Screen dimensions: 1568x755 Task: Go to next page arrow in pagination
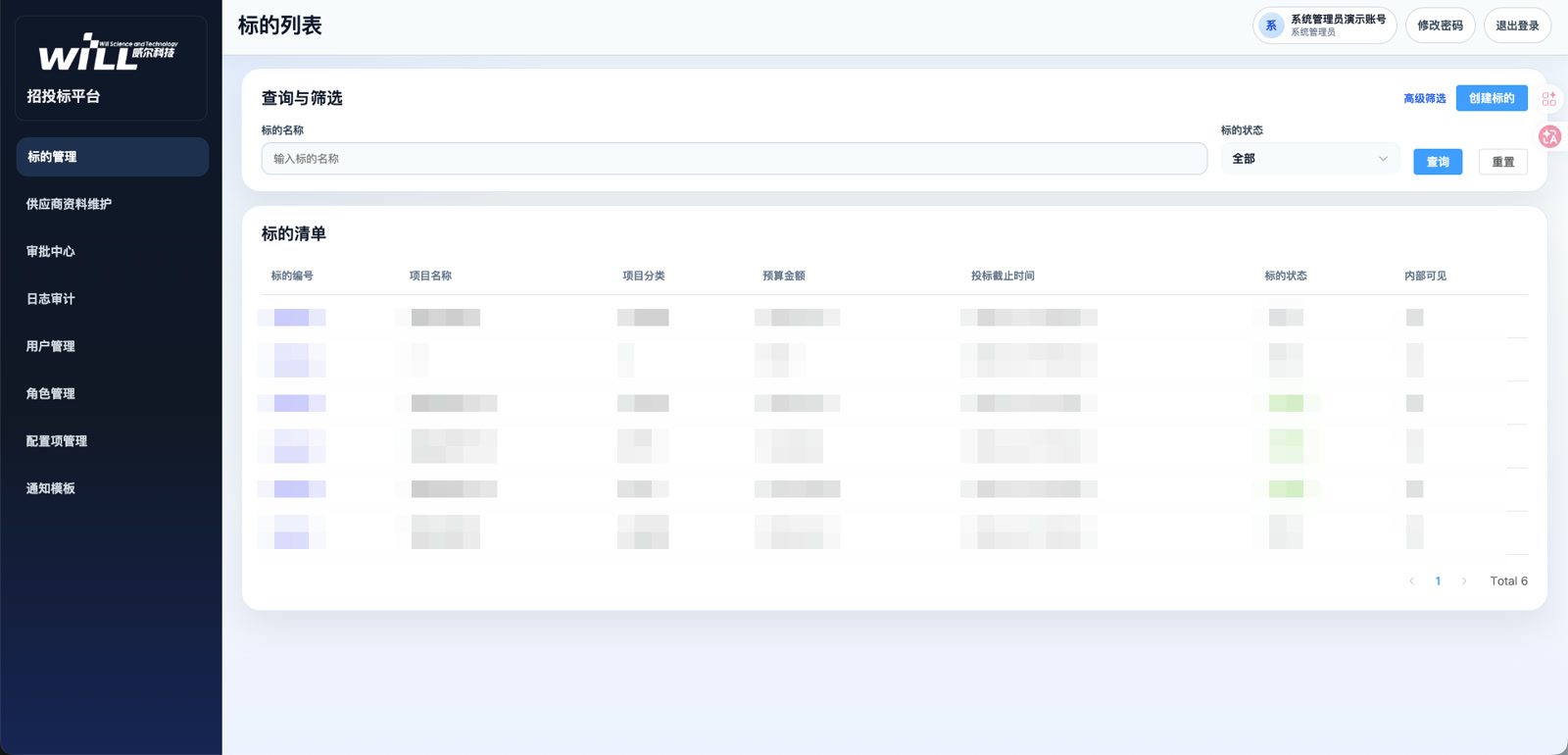tap(1464, 581)
